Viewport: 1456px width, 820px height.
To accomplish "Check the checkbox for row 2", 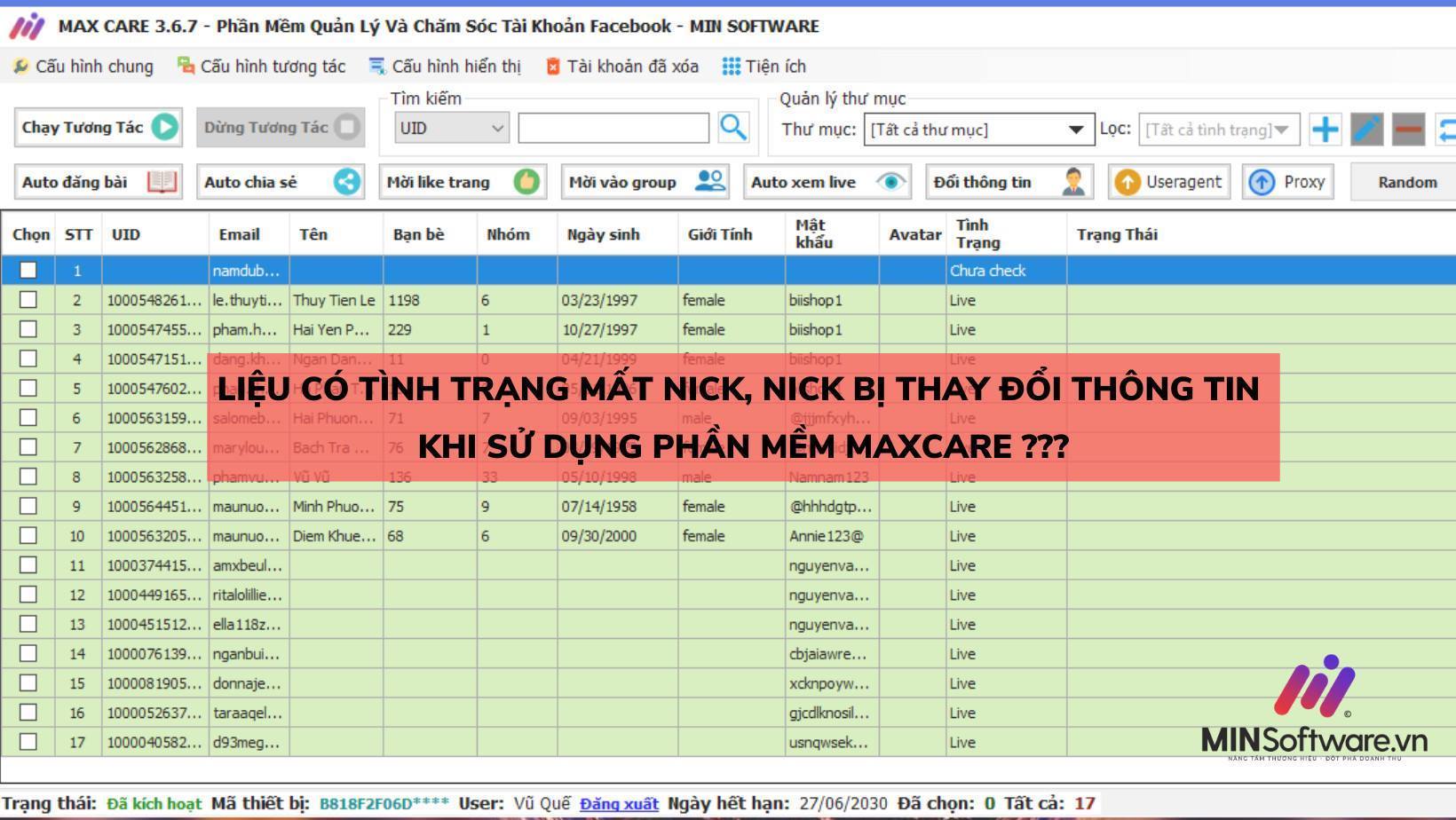I will (28, 300).
